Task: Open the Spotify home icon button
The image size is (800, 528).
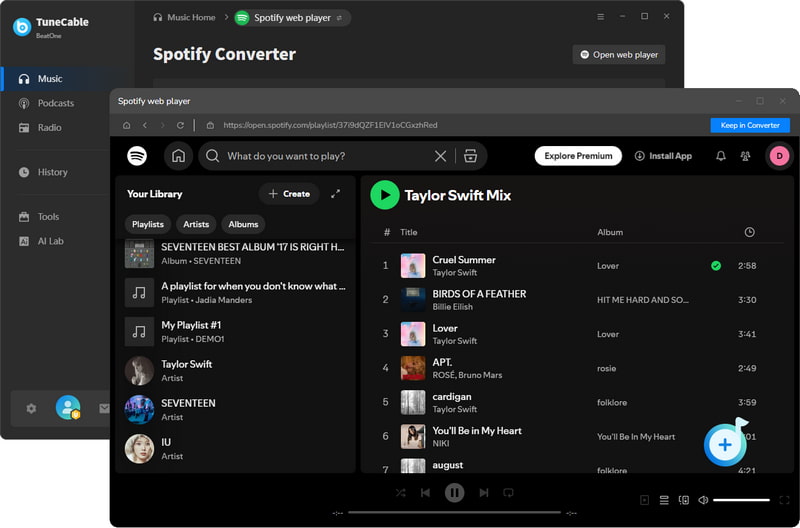Action: point(178,156)
